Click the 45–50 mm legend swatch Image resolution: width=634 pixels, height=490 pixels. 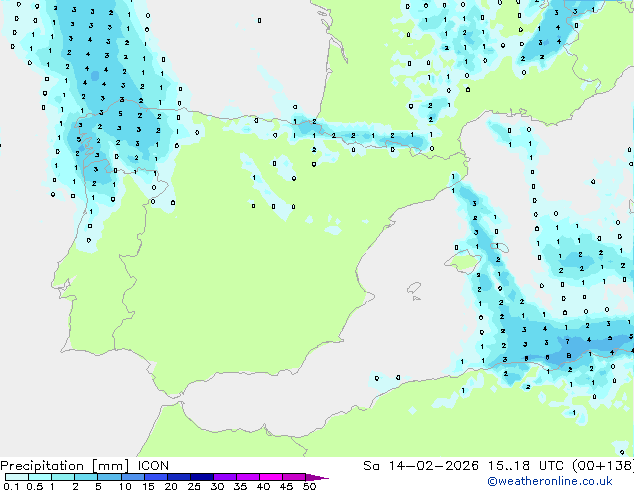coord(294,477)
